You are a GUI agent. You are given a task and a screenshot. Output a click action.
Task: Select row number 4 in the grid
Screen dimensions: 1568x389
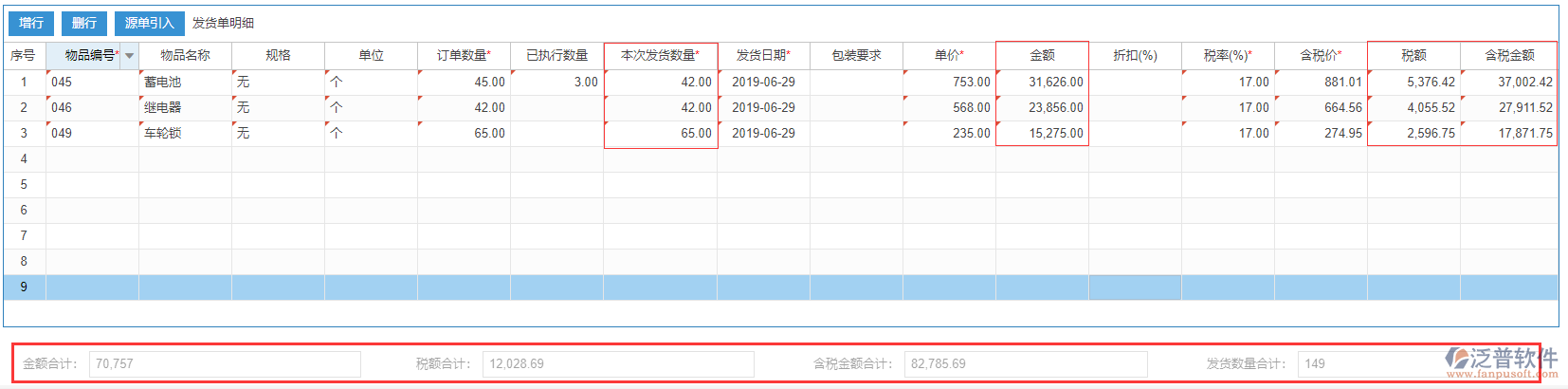click(25, 159)
